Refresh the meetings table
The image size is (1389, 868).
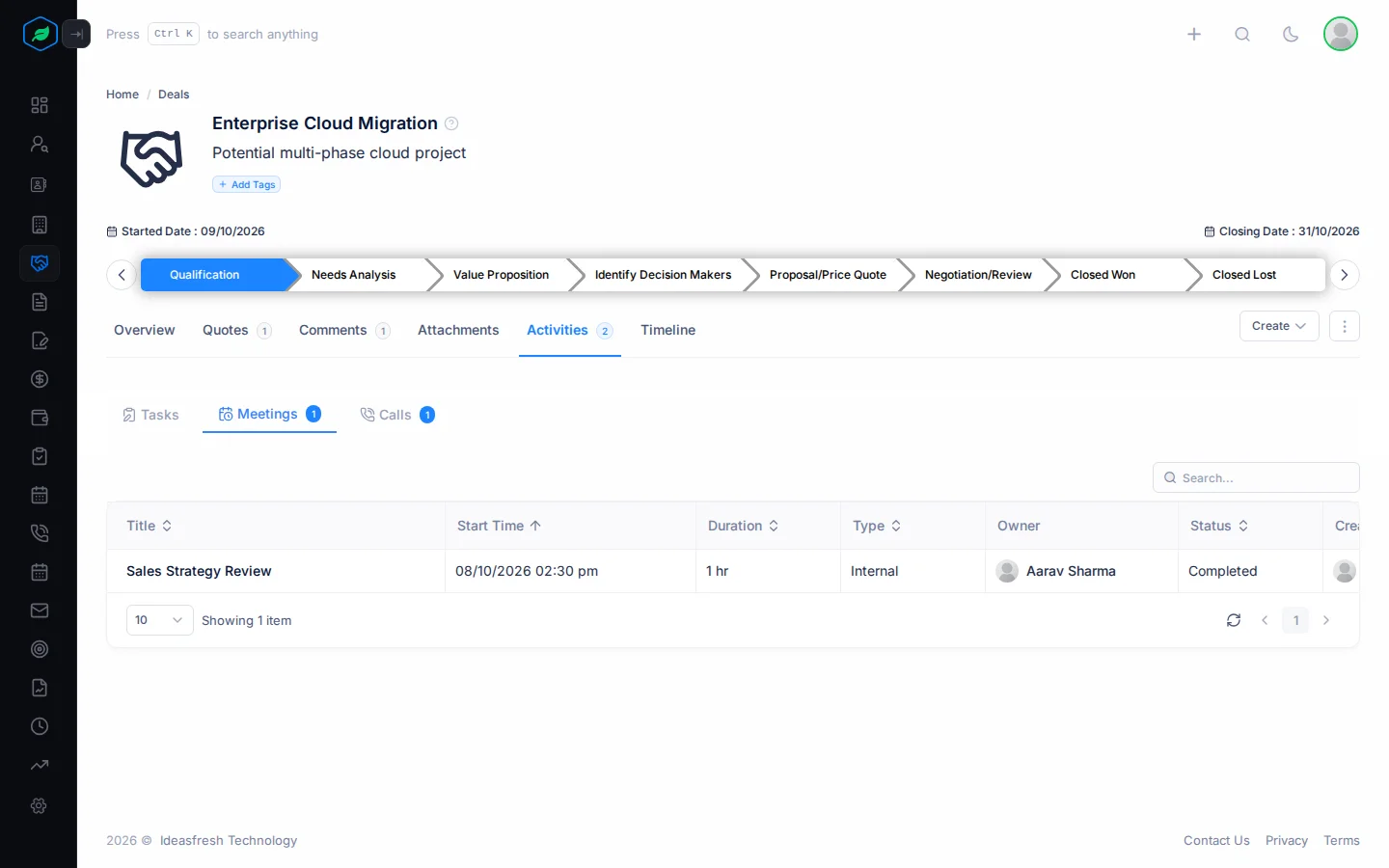[1234, 620]
